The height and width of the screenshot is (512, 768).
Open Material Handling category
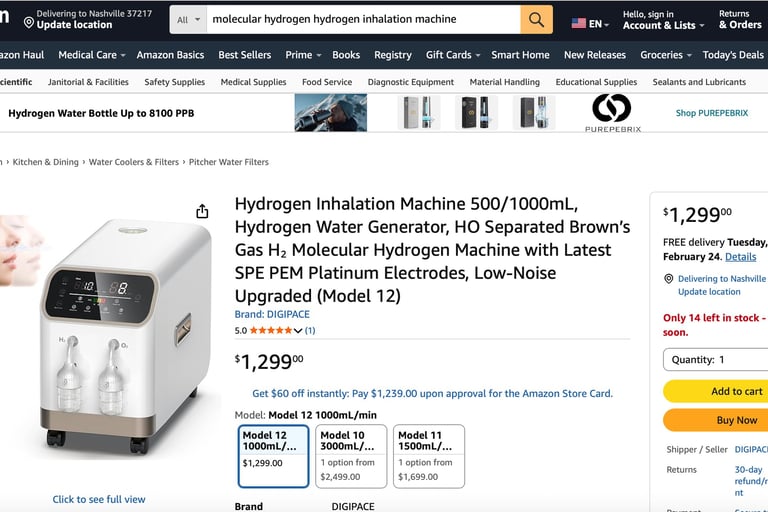tap(504, 82)
